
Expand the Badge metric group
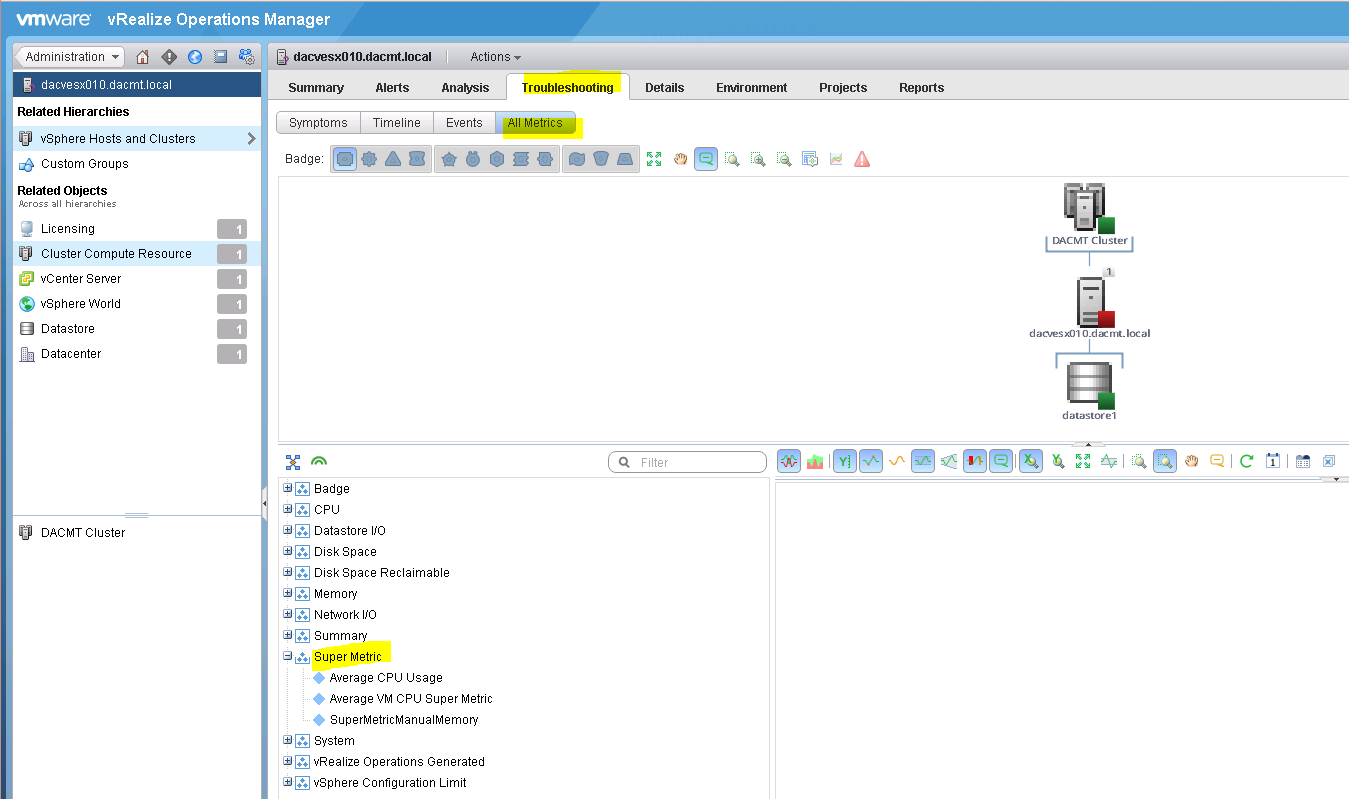click(288, 488)
